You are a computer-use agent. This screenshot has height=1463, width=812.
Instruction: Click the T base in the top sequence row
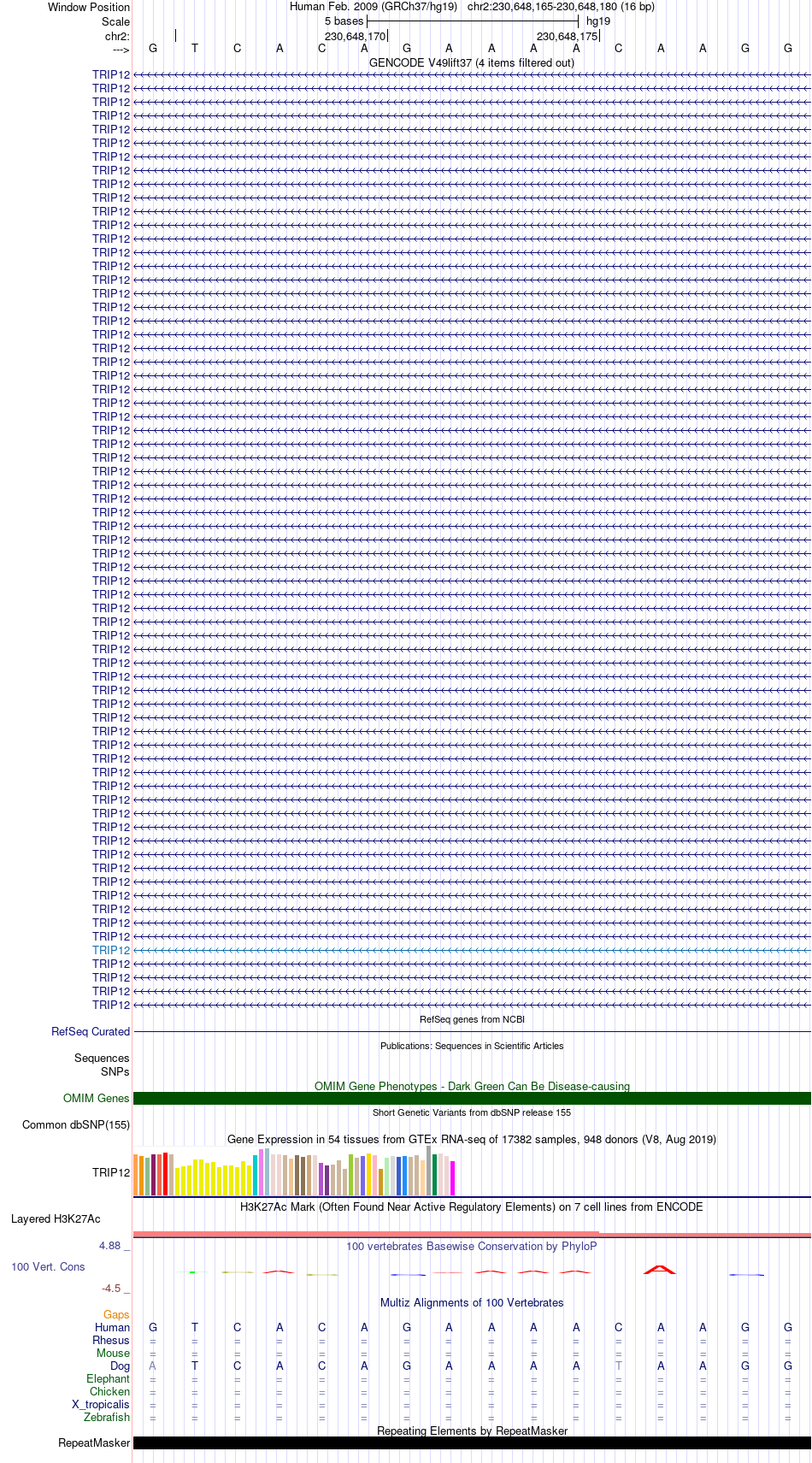(x=195, y=49)
